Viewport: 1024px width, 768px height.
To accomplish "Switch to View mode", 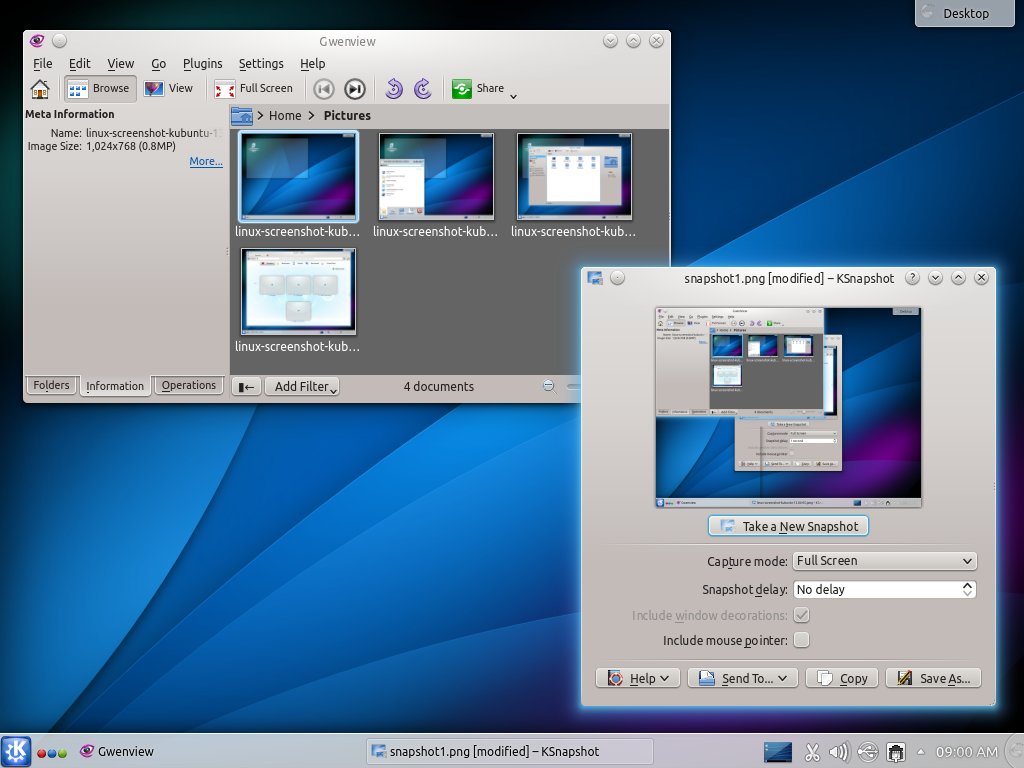I will 169,89.
